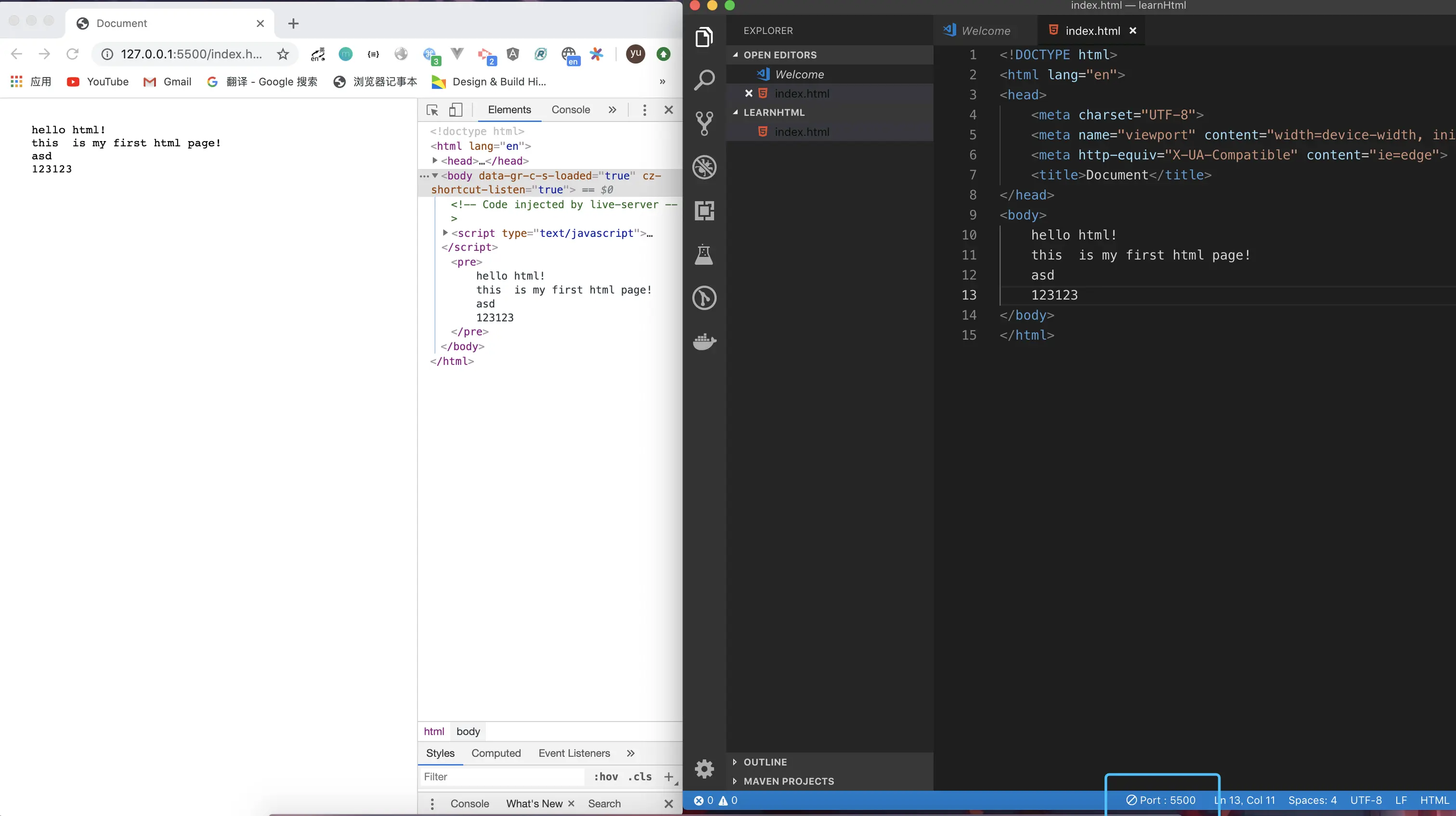Image resolution: width=1456 pixels, height=816 pixels.
Task: Click the Manage gear icon in VS Code
Action: tap(704, 768)
